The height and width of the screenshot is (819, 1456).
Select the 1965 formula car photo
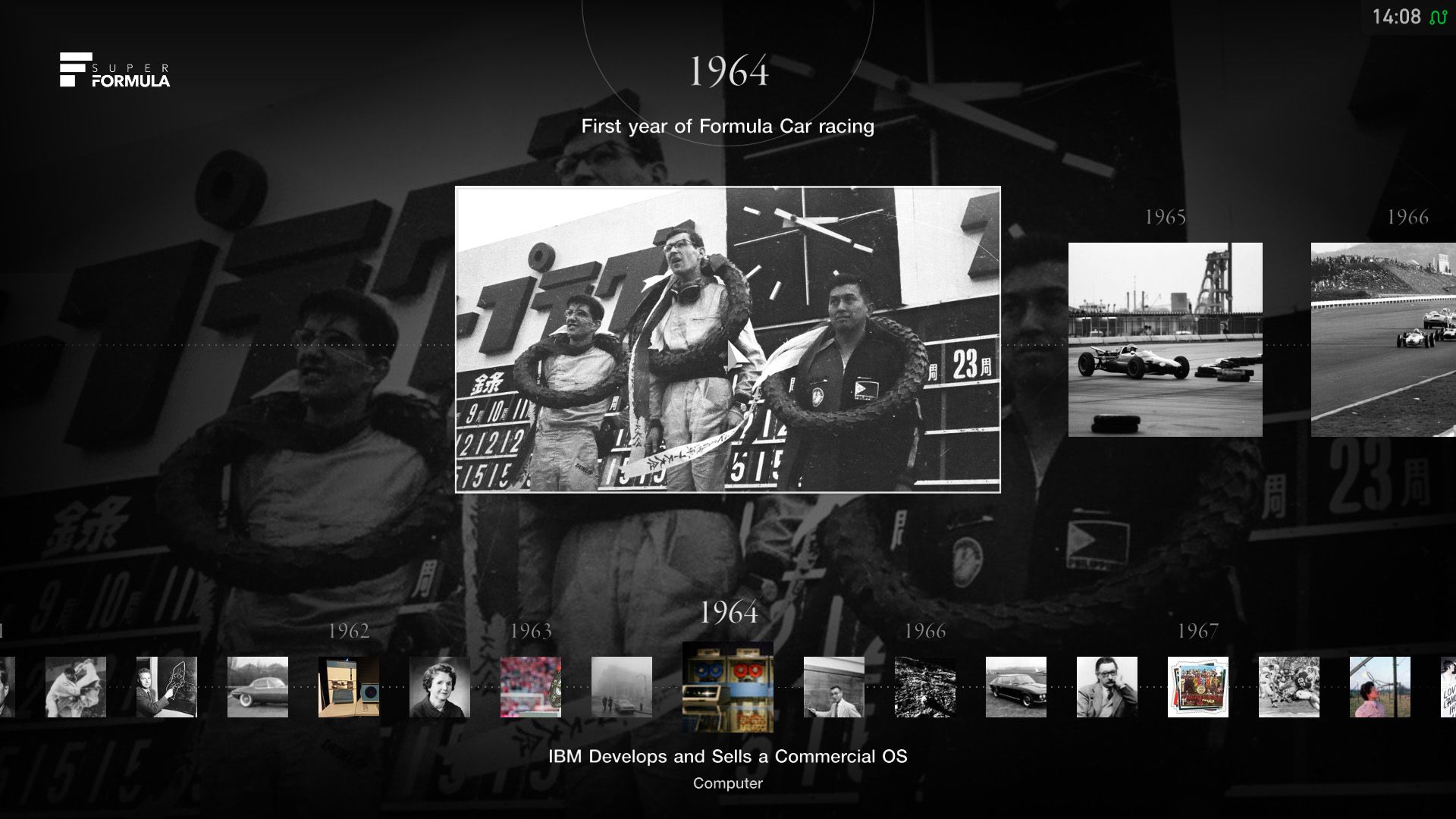pyautogui.click(x=1166, y=340)
